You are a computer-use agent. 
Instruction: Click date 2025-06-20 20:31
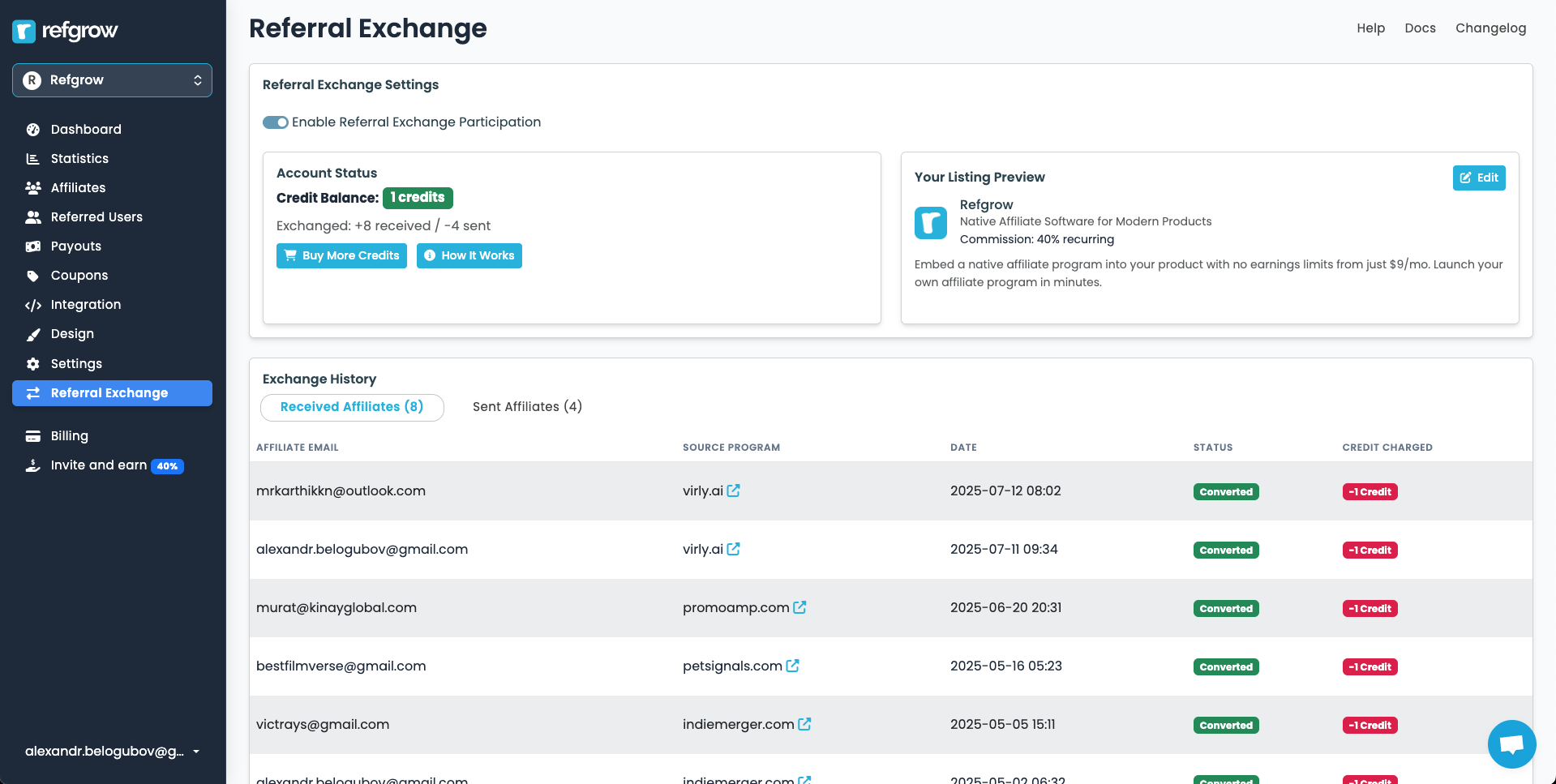(x=1005, y=608)
